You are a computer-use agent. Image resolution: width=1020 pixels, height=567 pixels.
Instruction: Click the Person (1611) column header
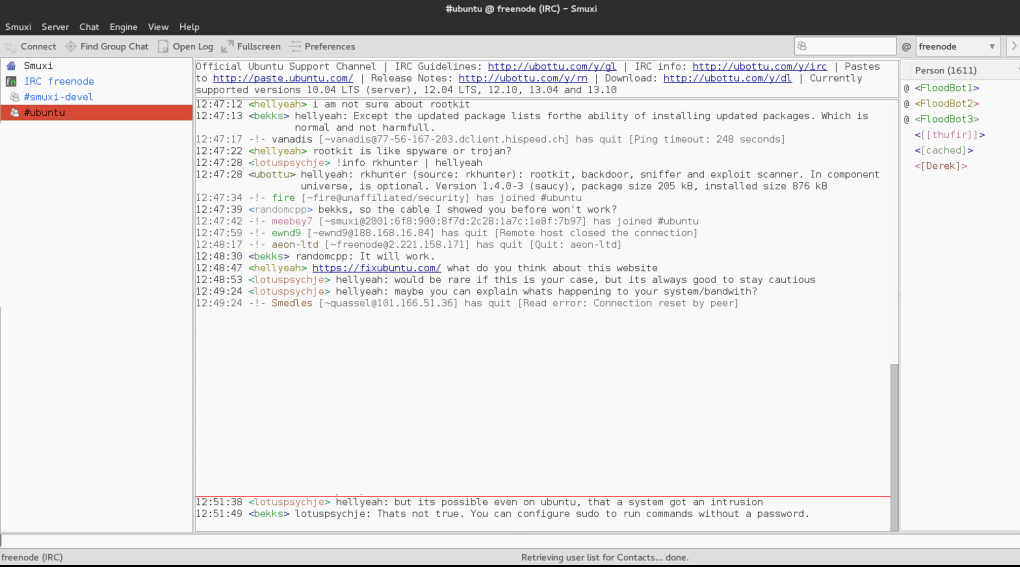(946, 70)
